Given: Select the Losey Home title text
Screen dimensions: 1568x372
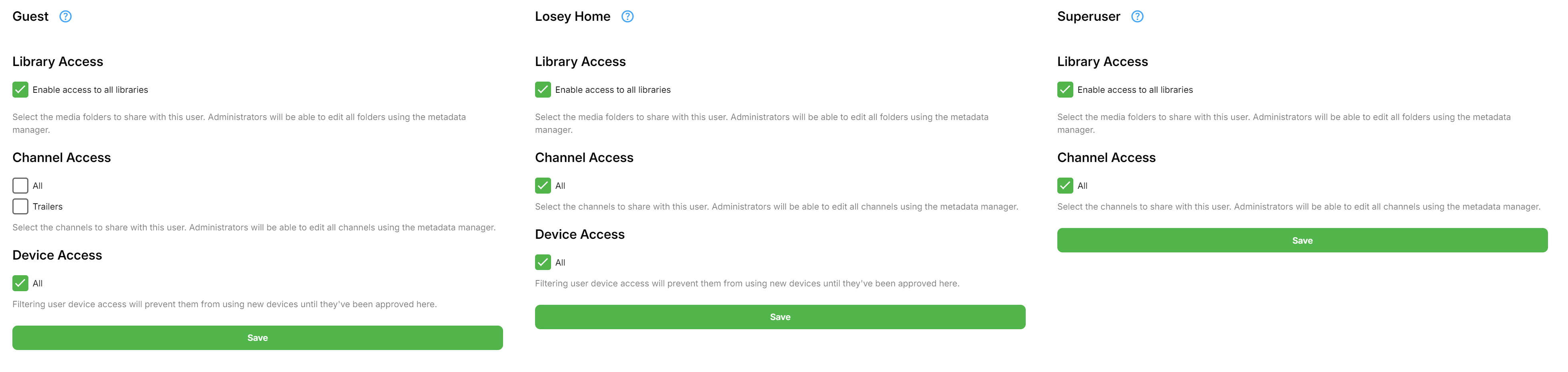Looking at the screenshot, I should coord(572,16).
